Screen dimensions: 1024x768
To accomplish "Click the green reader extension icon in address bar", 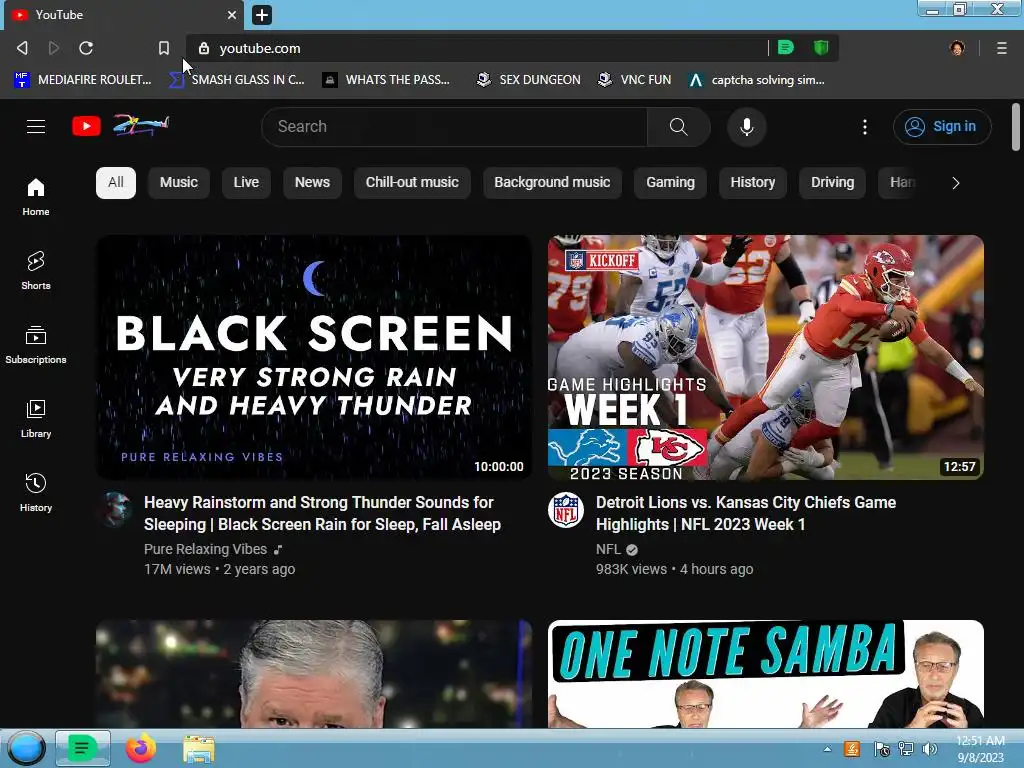I will (786, 48).
